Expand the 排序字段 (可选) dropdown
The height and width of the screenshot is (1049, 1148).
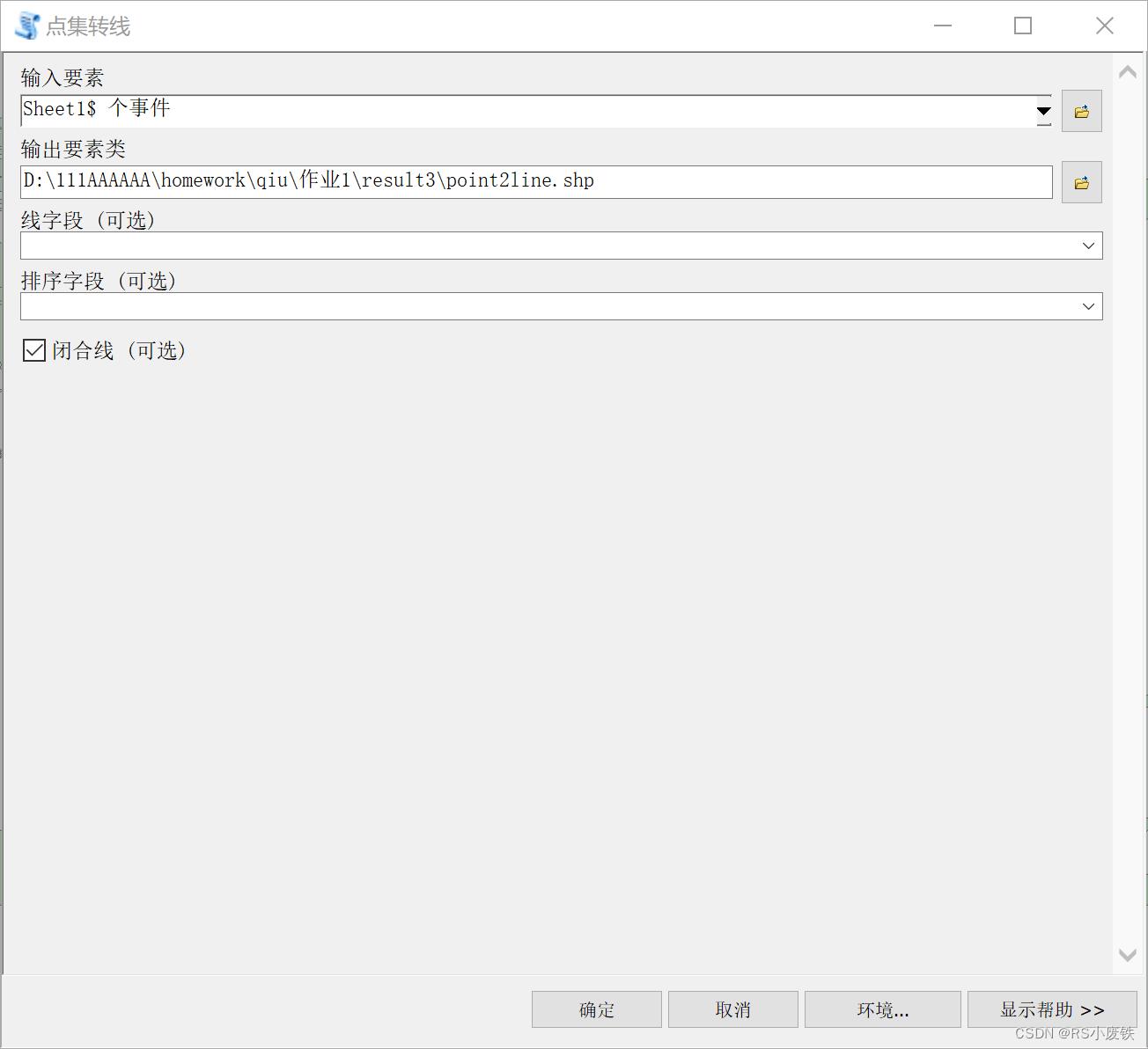coord(1088,306)
